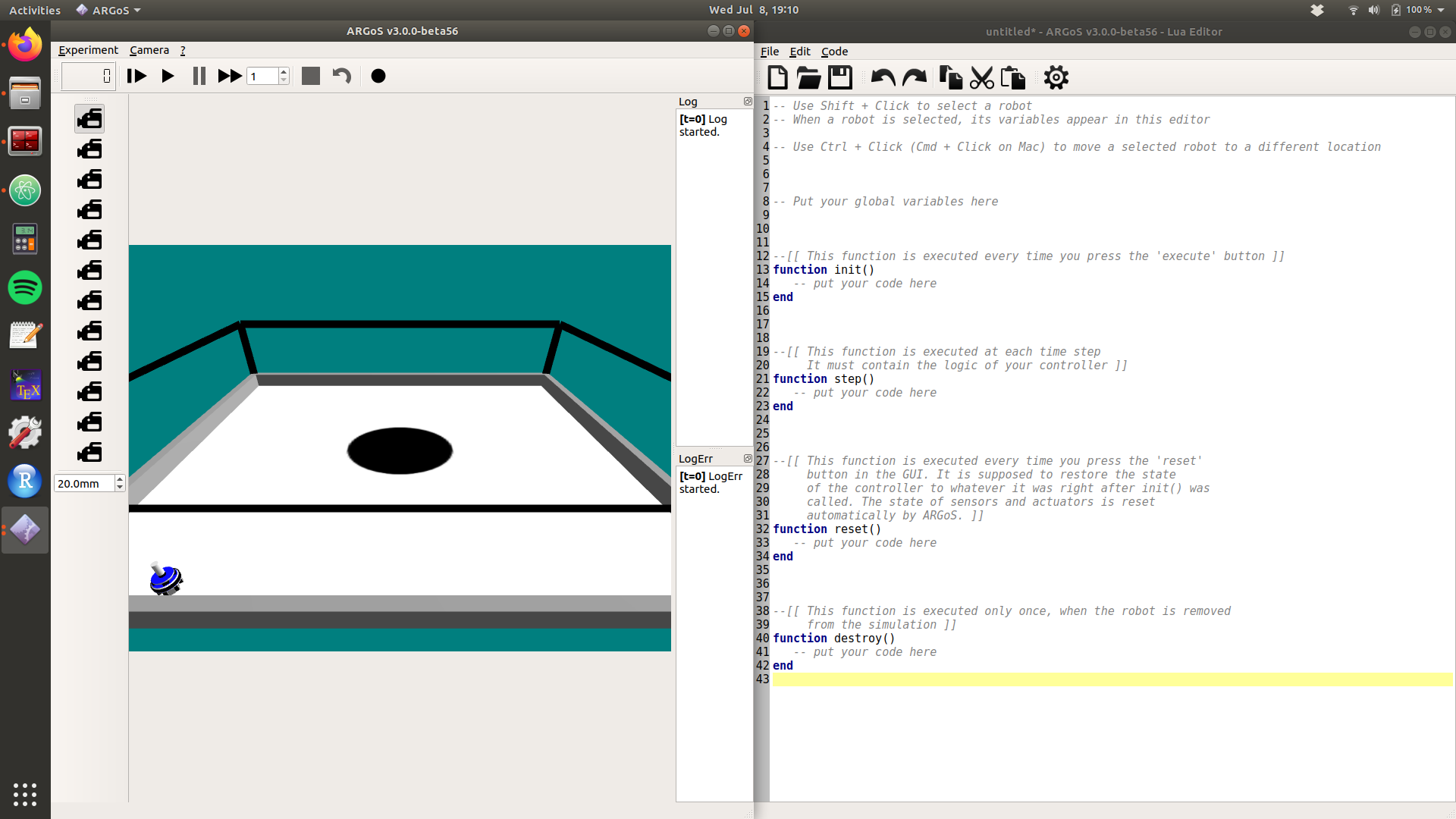Select the blue foot-bot robot
Screen dimensions: 1456x819
point(166,579)
